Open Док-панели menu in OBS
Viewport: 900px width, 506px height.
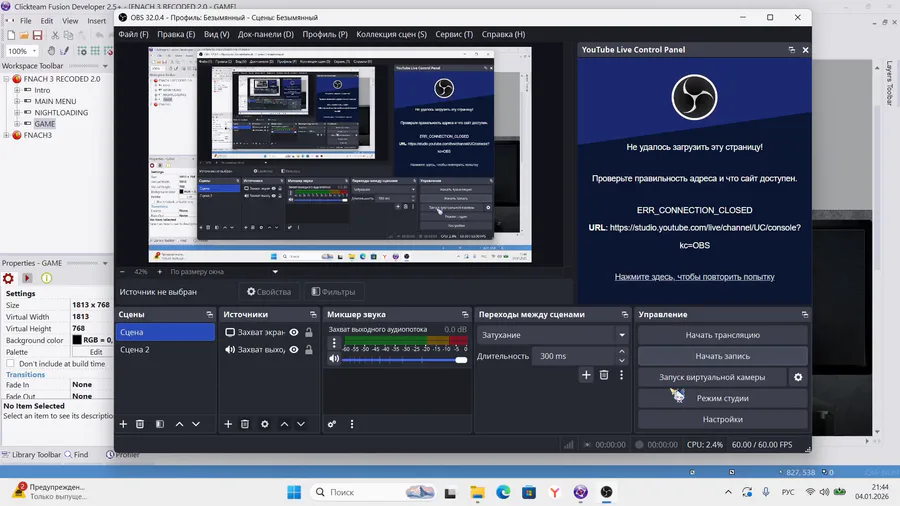[266, 34]
